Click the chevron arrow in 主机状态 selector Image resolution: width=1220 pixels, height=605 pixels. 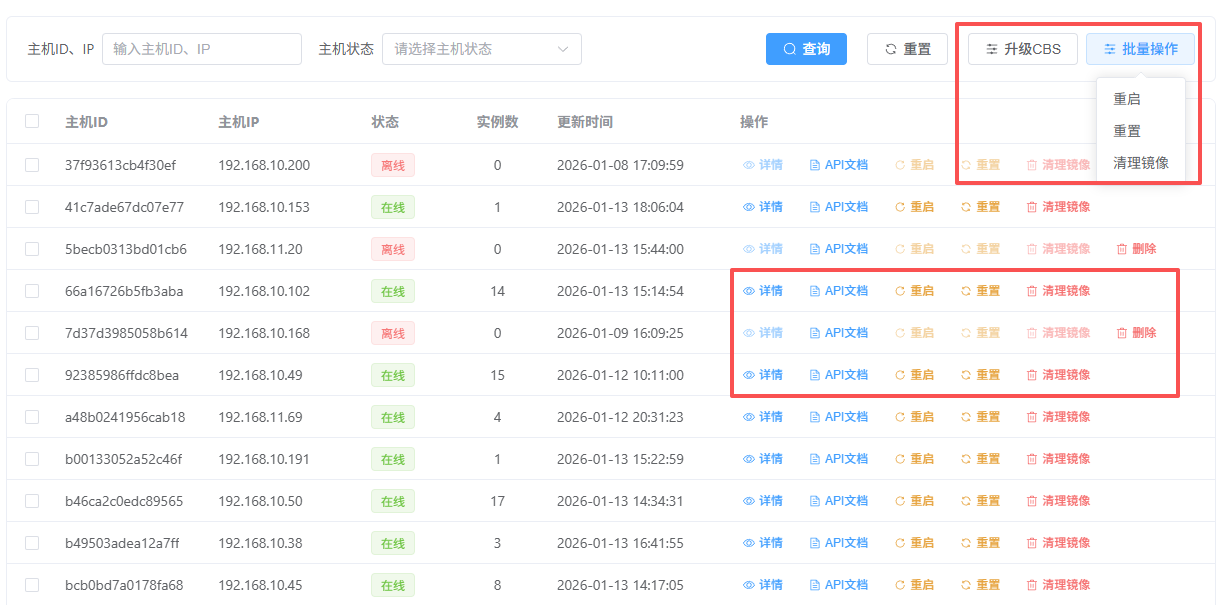[563, 49]
